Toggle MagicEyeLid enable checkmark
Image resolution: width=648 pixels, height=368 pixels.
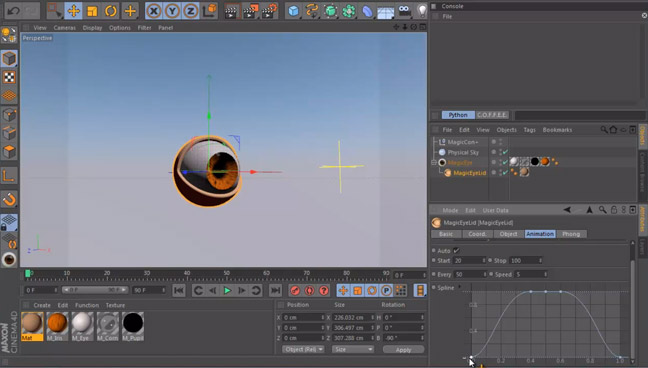505,172
